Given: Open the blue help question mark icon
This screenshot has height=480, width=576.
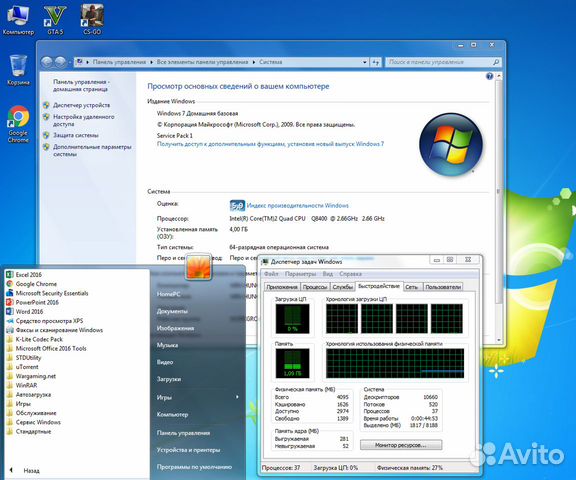Looking at the screenshot, I should tap(489, 76).
